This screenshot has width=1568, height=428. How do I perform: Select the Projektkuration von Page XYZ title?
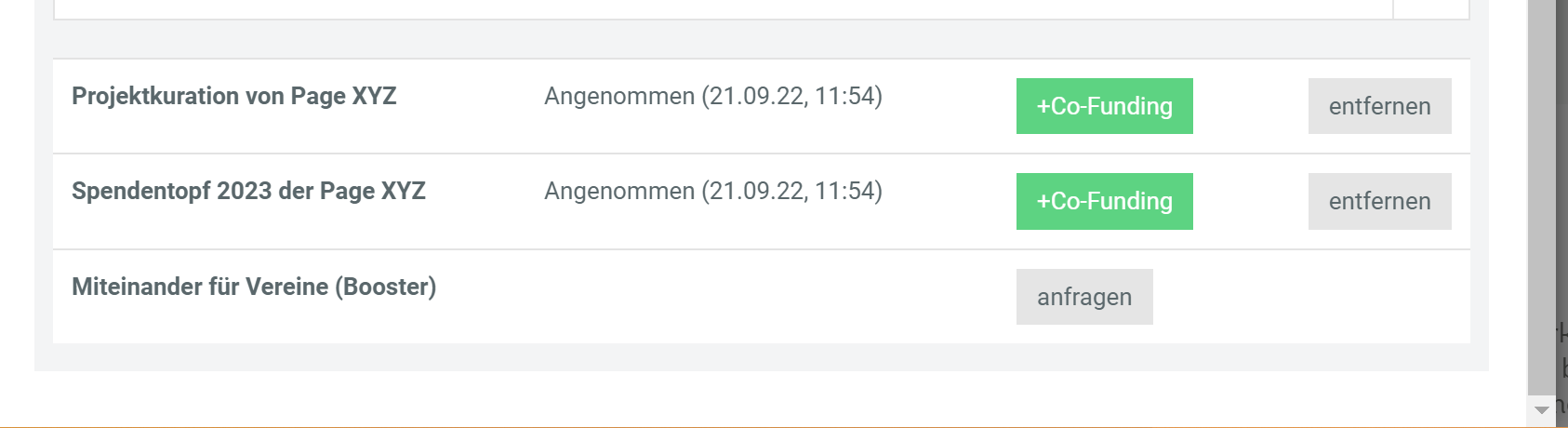pos(234,96)
